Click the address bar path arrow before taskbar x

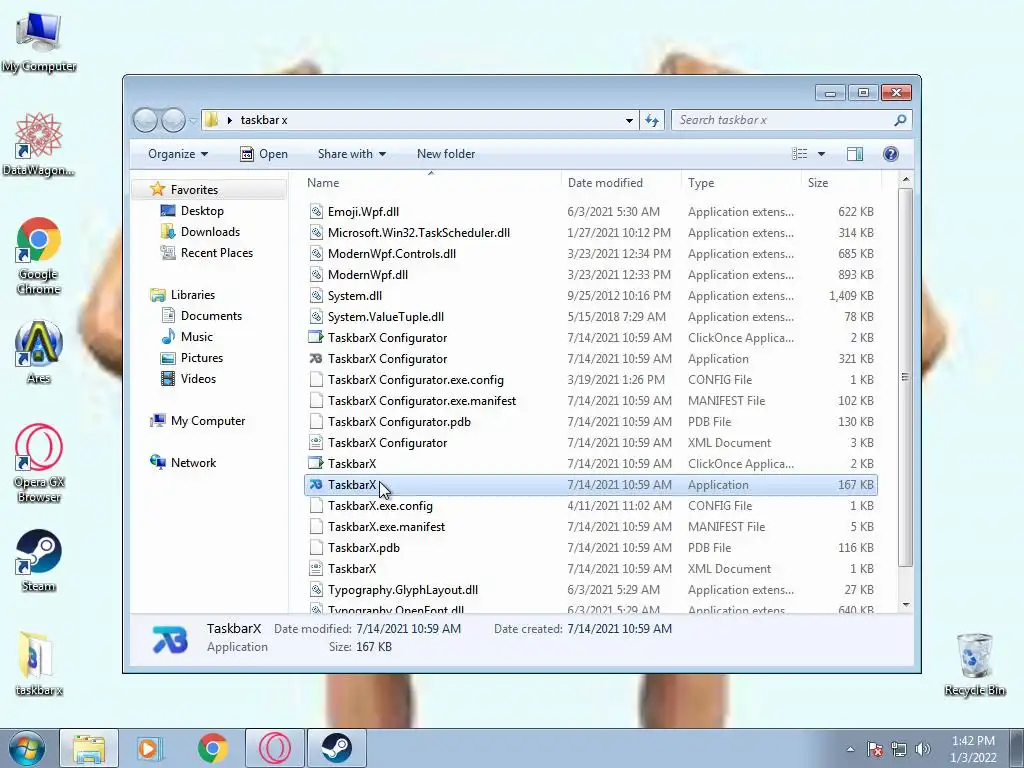(x=229, y=120)
